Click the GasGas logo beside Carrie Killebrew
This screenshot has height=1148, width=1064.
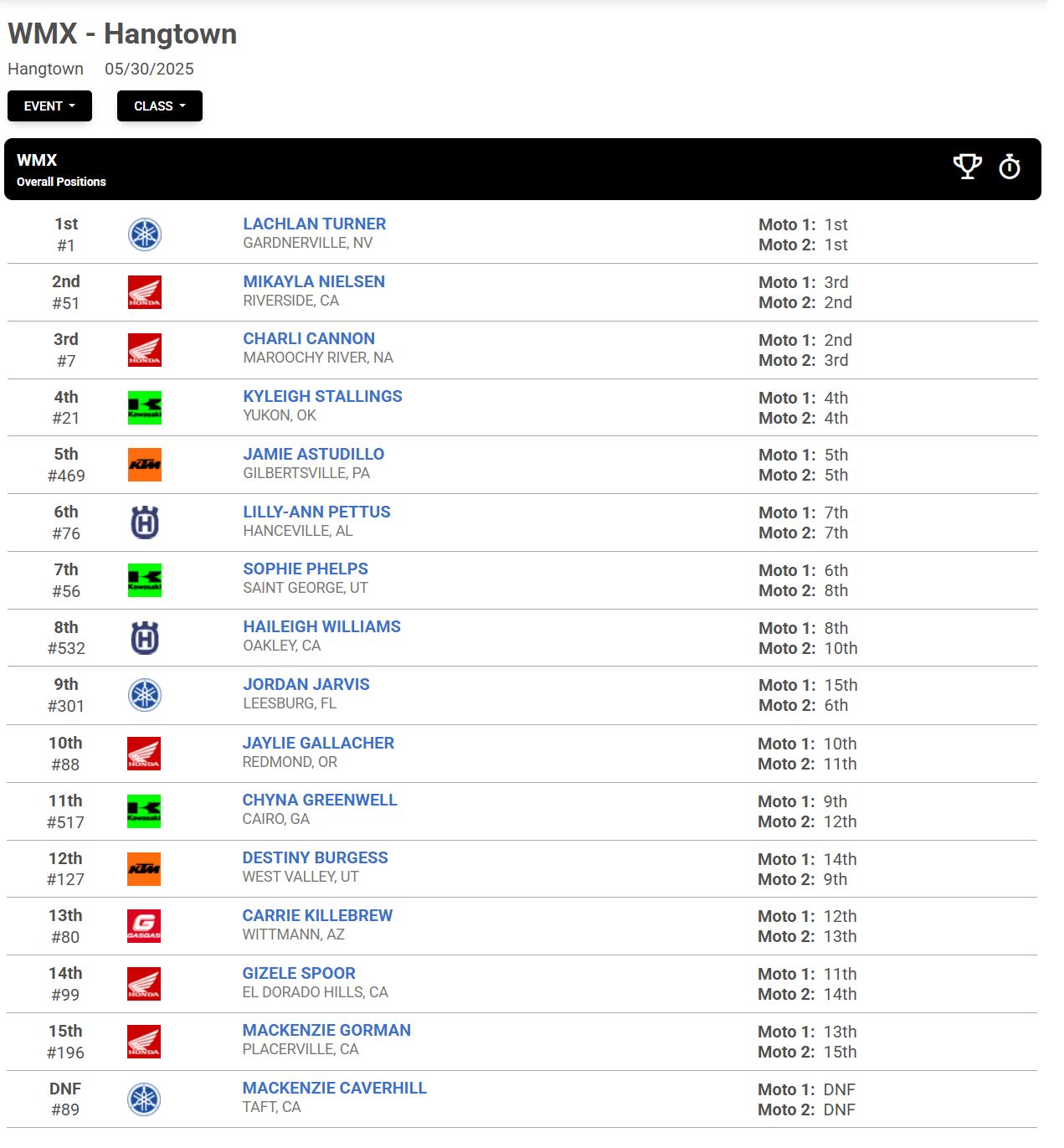[144, 927]
